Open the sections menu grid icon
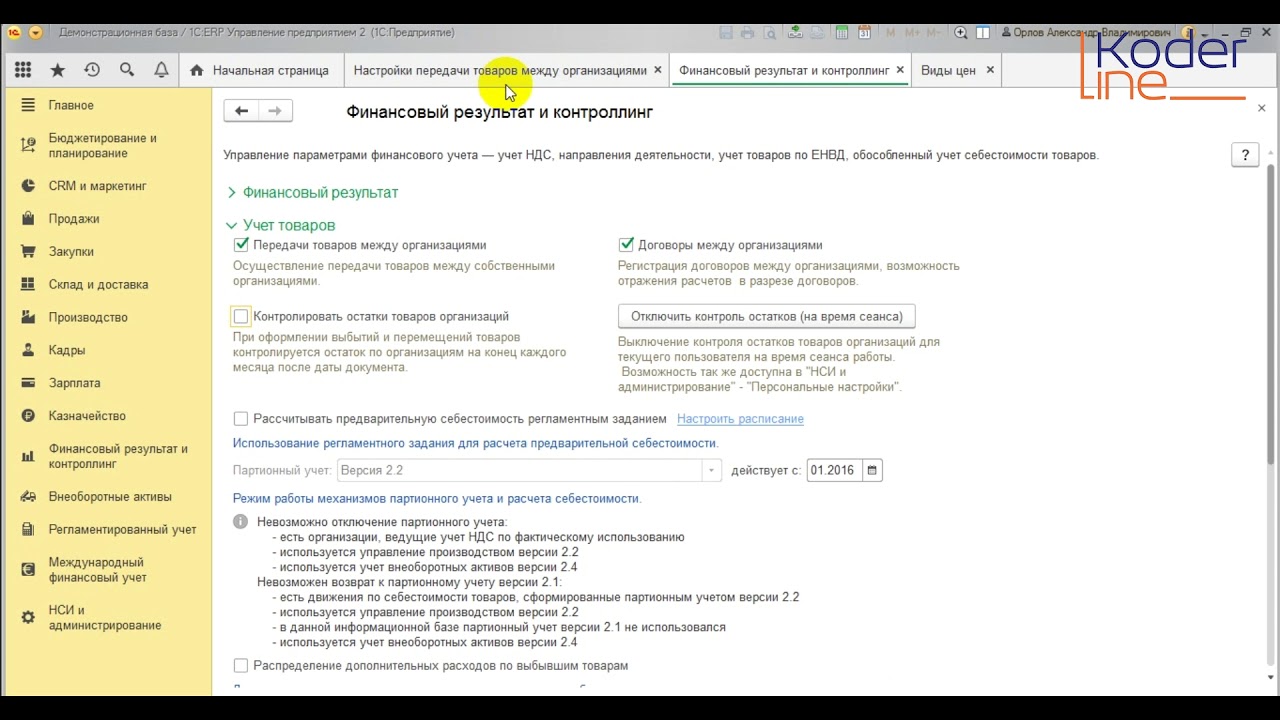Screen dimensions: 1280x720 pyautogui.click(x=23, y=70)
